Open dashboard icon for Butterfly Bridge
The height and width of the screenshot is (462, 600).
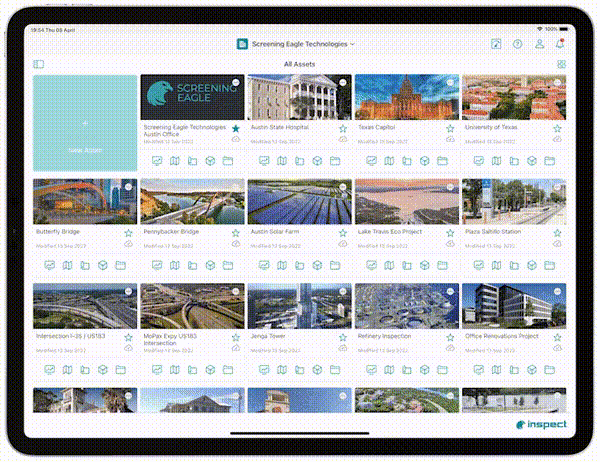click(x=49, y=265)
